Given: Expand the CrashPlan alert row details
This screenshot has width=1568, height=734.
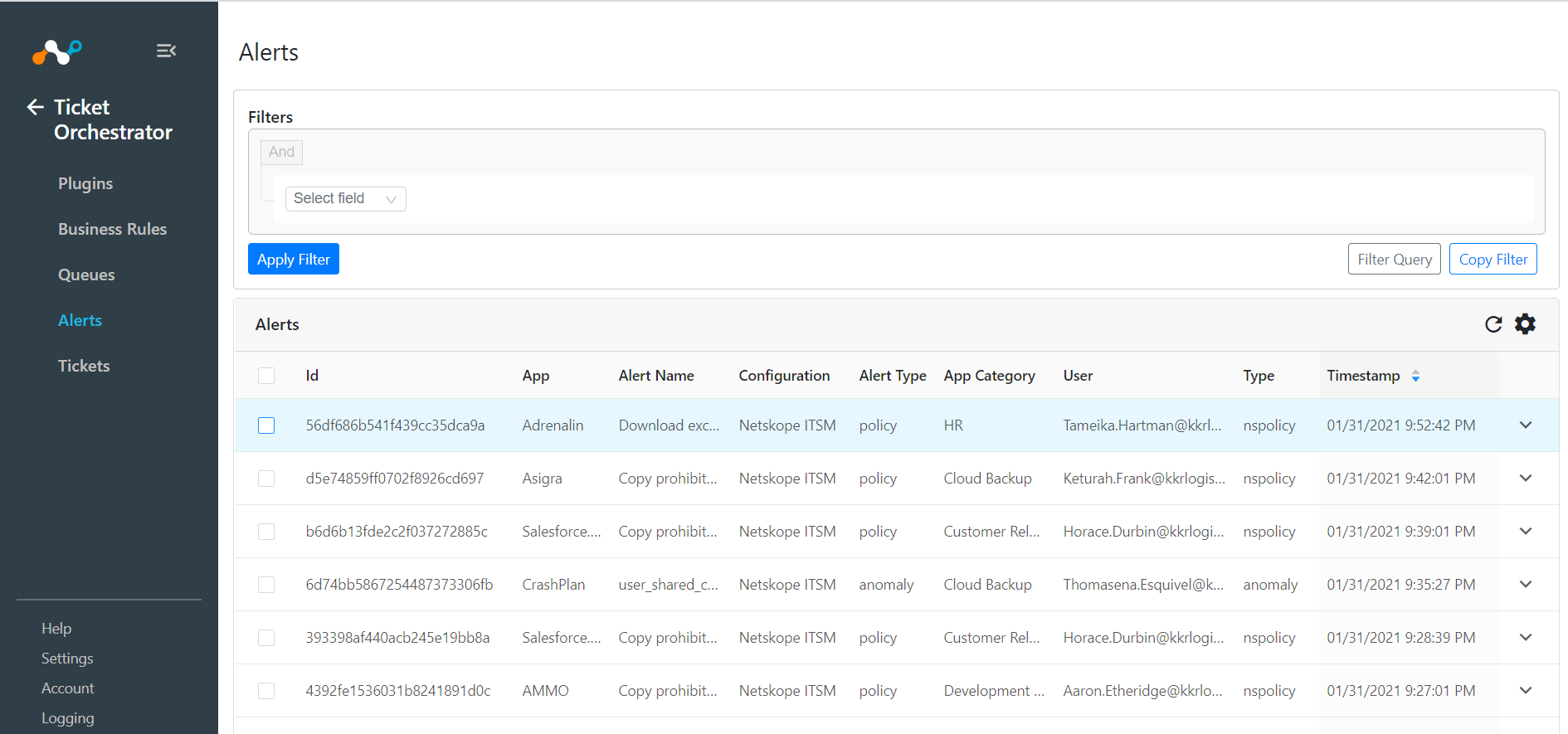Looking at the screenshot, I should coord(1526,584).
